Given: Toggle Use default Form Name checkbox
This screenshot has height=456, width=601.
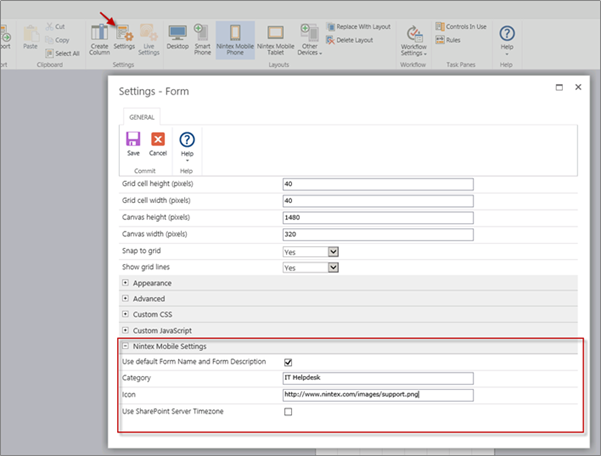Looking at the screenshot, I should pos(289,362).
